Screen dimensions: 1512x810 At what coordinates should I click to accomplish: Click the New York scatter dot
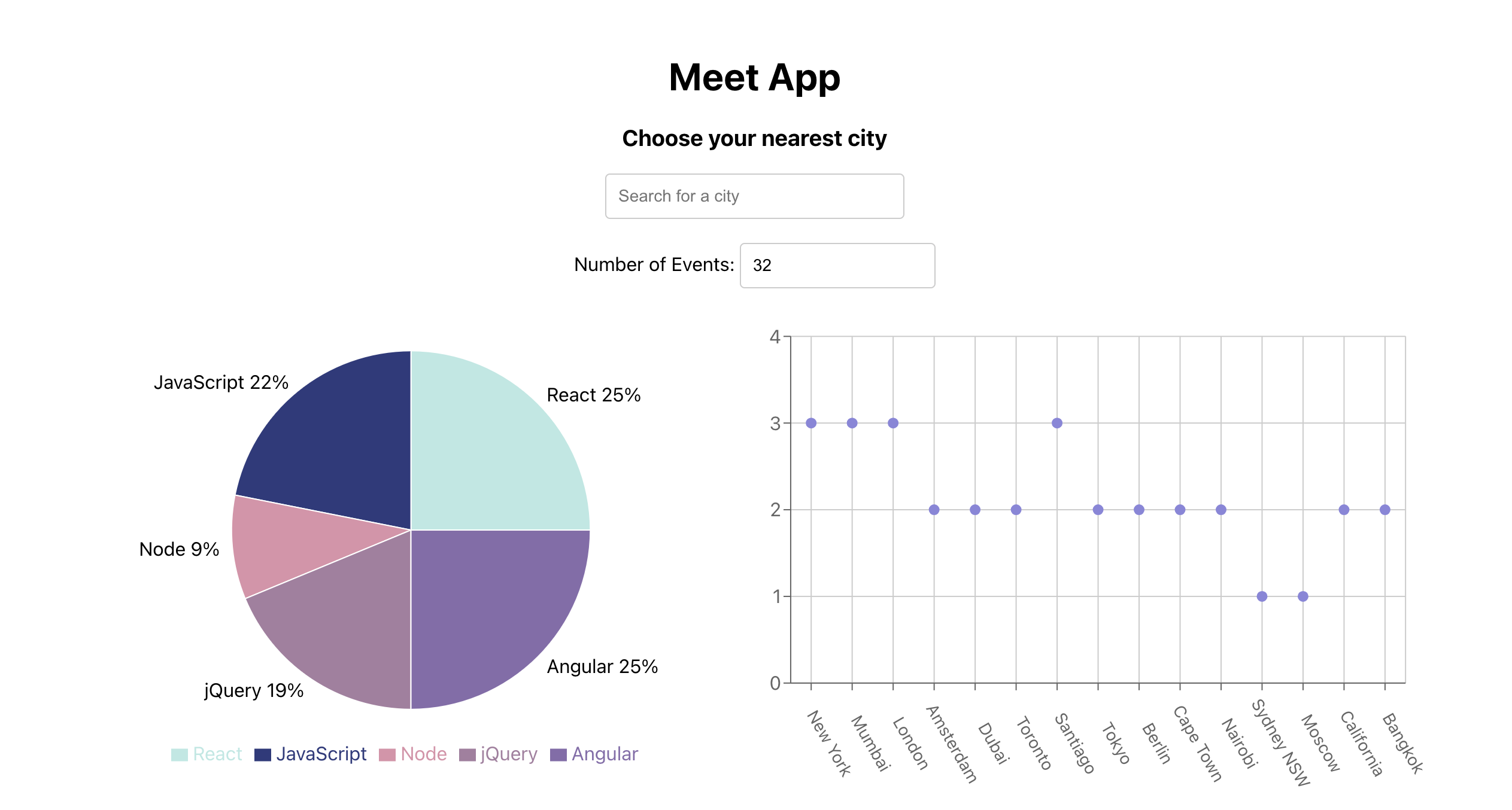coord(811,423)
